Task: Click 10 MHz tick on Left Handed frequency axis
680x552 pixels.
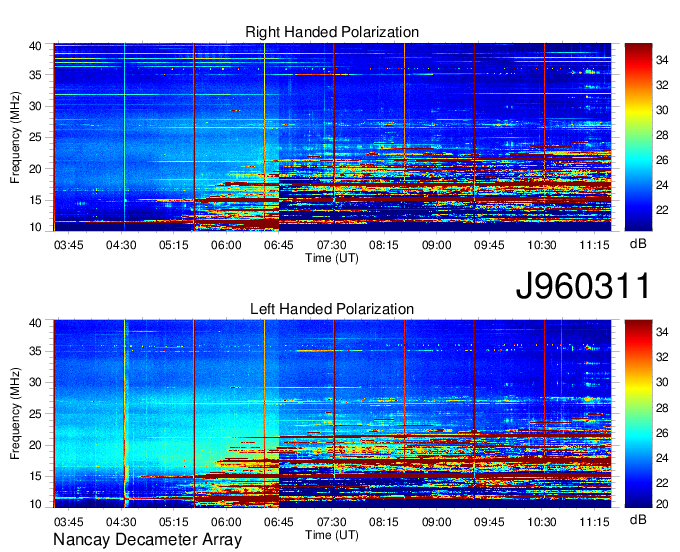Action: (x=35, y=504)
